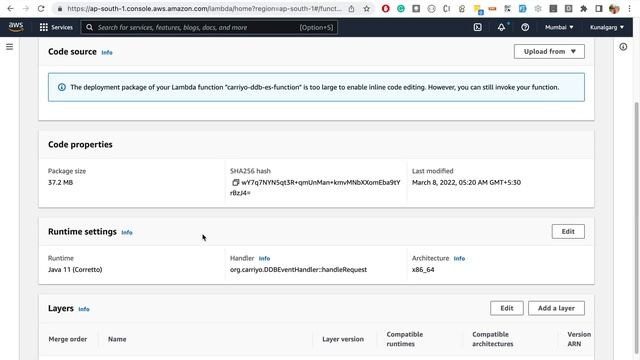
Task: Open the Chrome profile avatar
Action: click(614, 9)
